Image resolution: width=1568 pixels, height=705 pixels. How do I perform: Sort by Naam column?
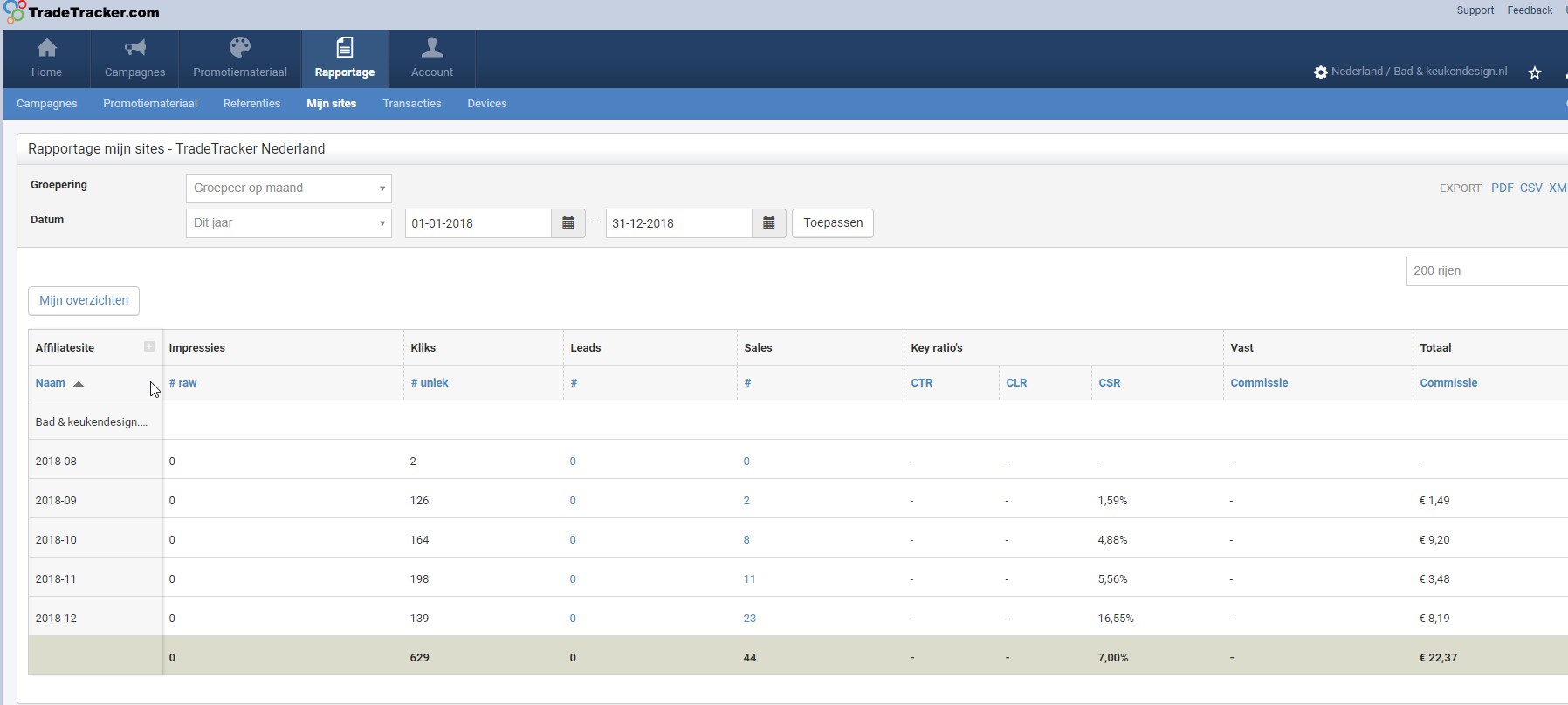click(x=50, y=382)
